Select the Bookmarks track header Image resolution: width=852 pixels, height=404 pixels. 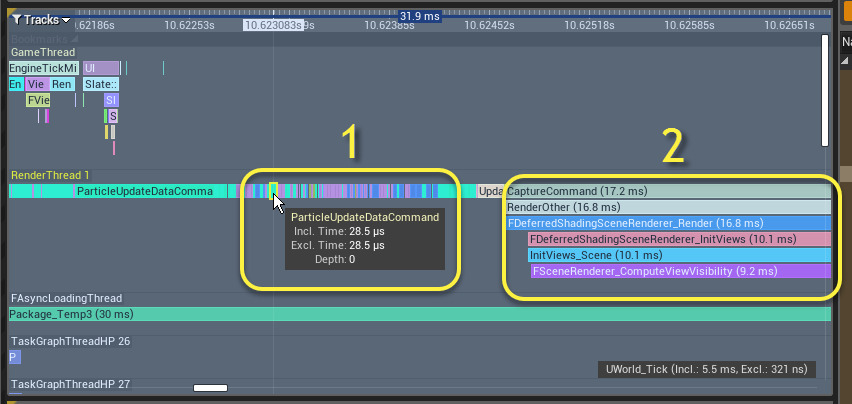pos(43,39)
